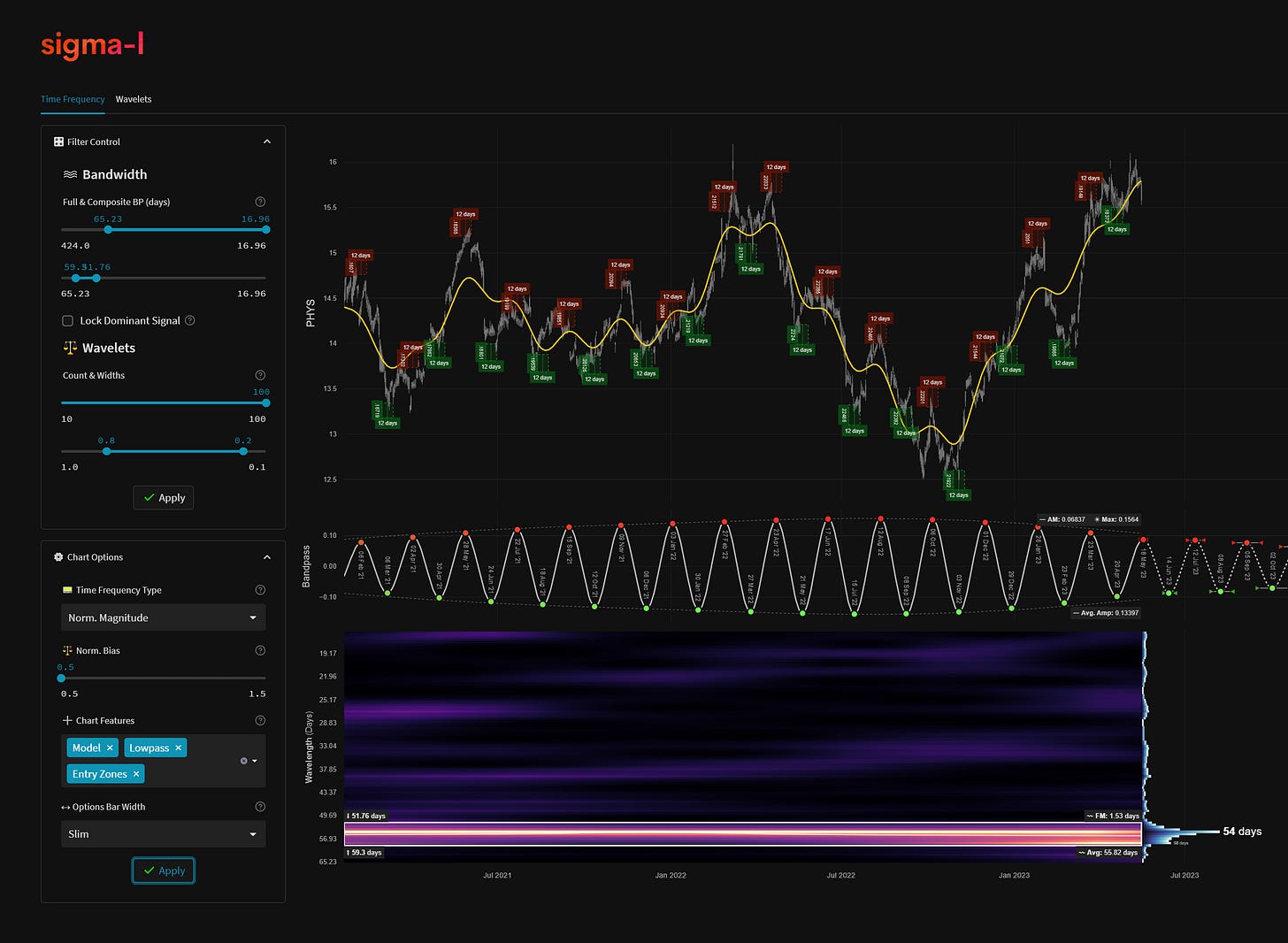Open help for Options Bar Width
Viewport: 1288px width, 943px height.
tap(260, 807)
